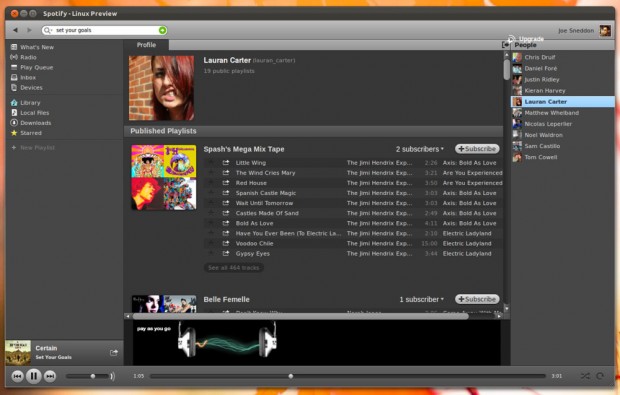The image size is (620, 395).
Task: Share the Red House track
Action: (226, 183)
